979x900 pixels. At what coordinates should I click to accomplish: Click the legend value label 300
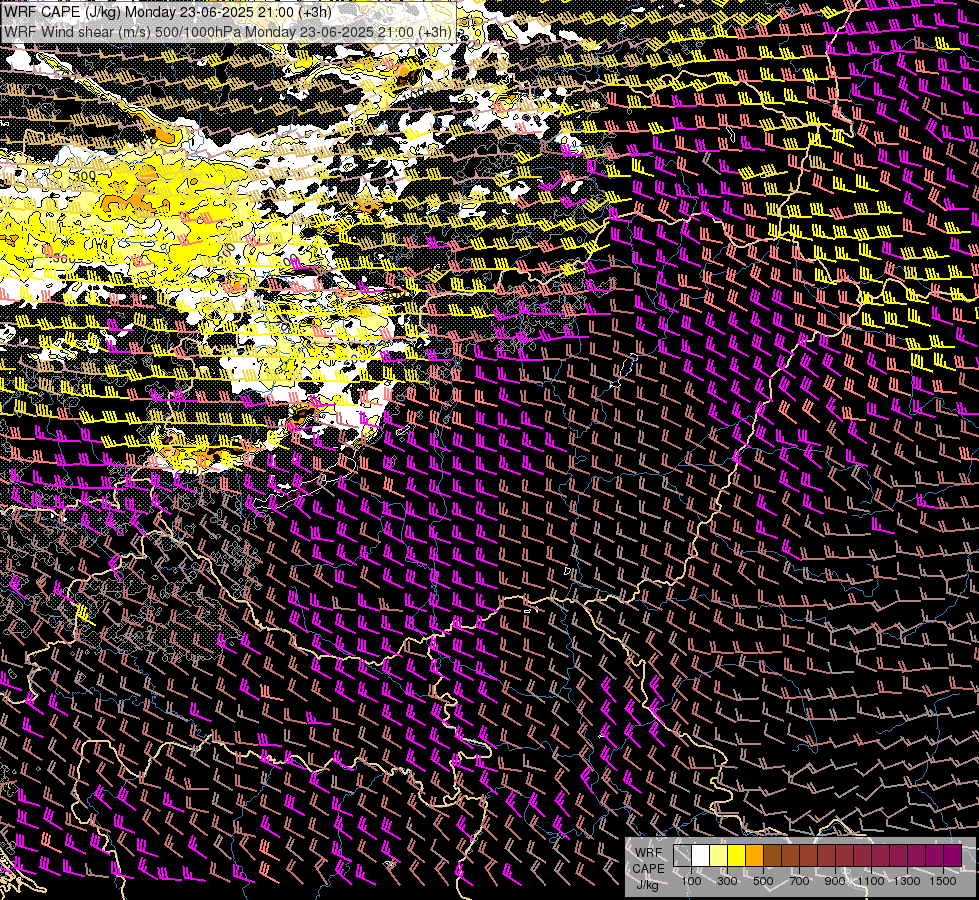[x=727, y=881]
